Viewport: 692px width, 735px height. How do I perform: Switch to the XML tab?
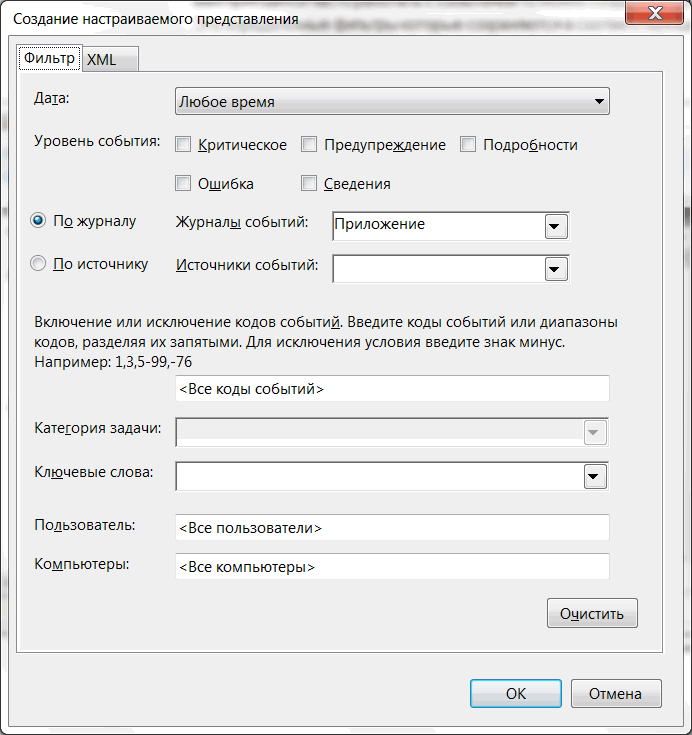click(111, 60)
